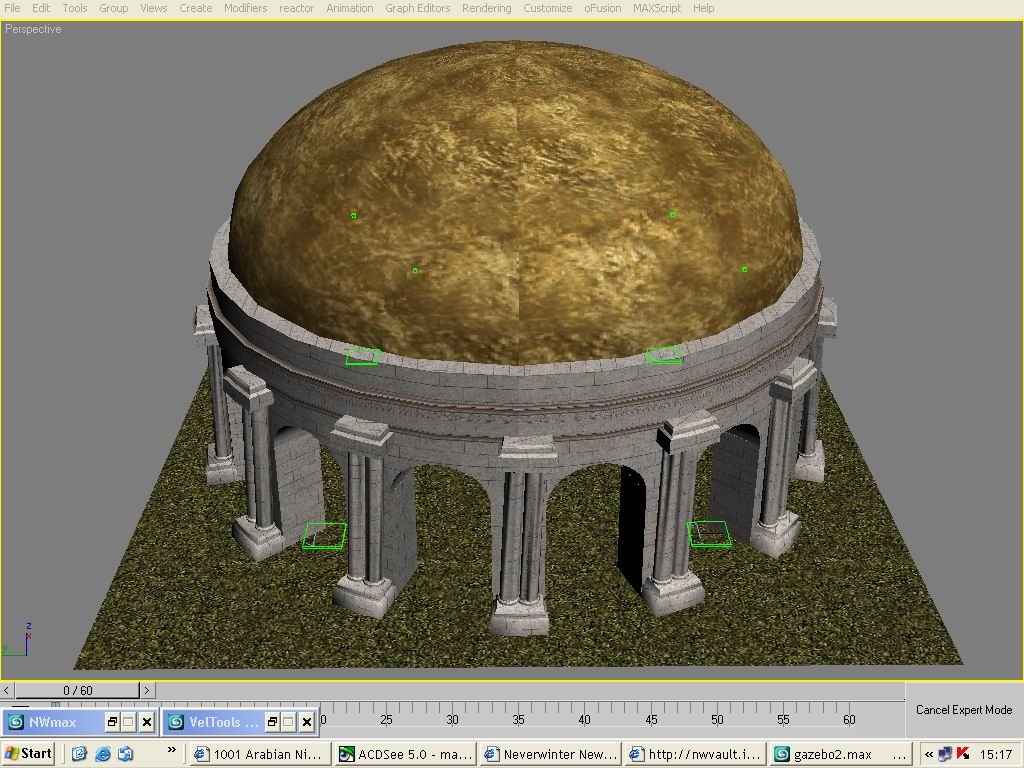The height and width of the screenshot is (768, 1024).
Task: Click the VelTools window icon
Action: click(176, 721)
